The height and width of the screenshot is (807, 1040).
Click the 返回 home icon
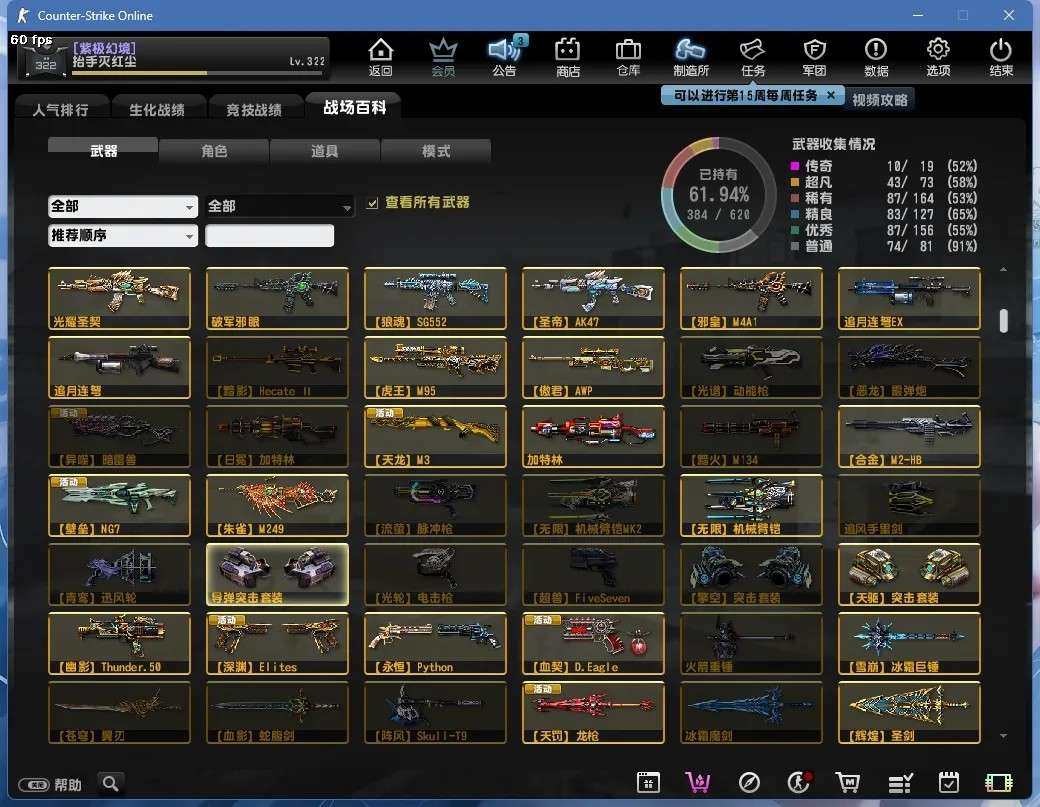pyautogui.click(x=380, y=56)
